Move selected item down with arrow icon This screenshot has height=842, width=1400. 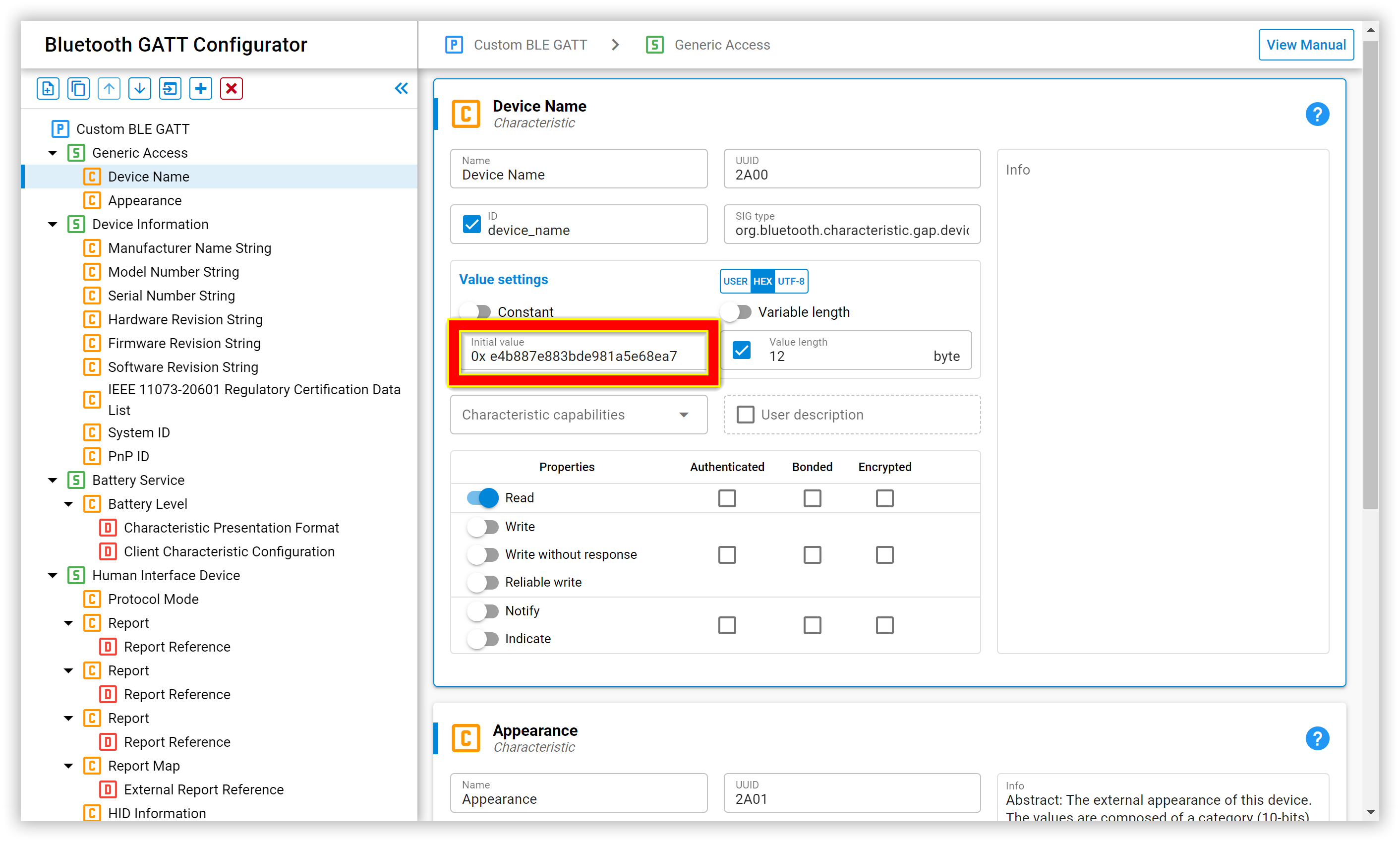click(139, 88)
